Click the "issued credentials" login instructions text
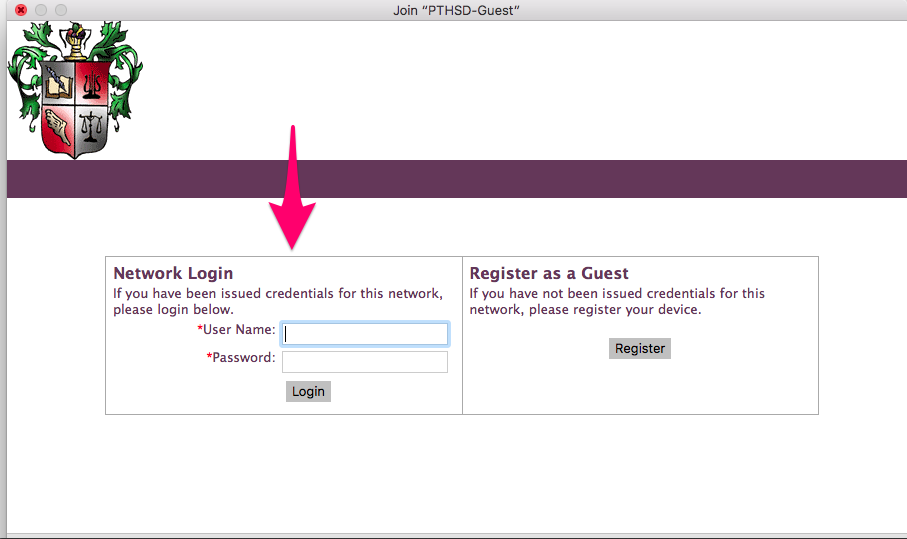This screenshot has width=907, height=539. 277,301
